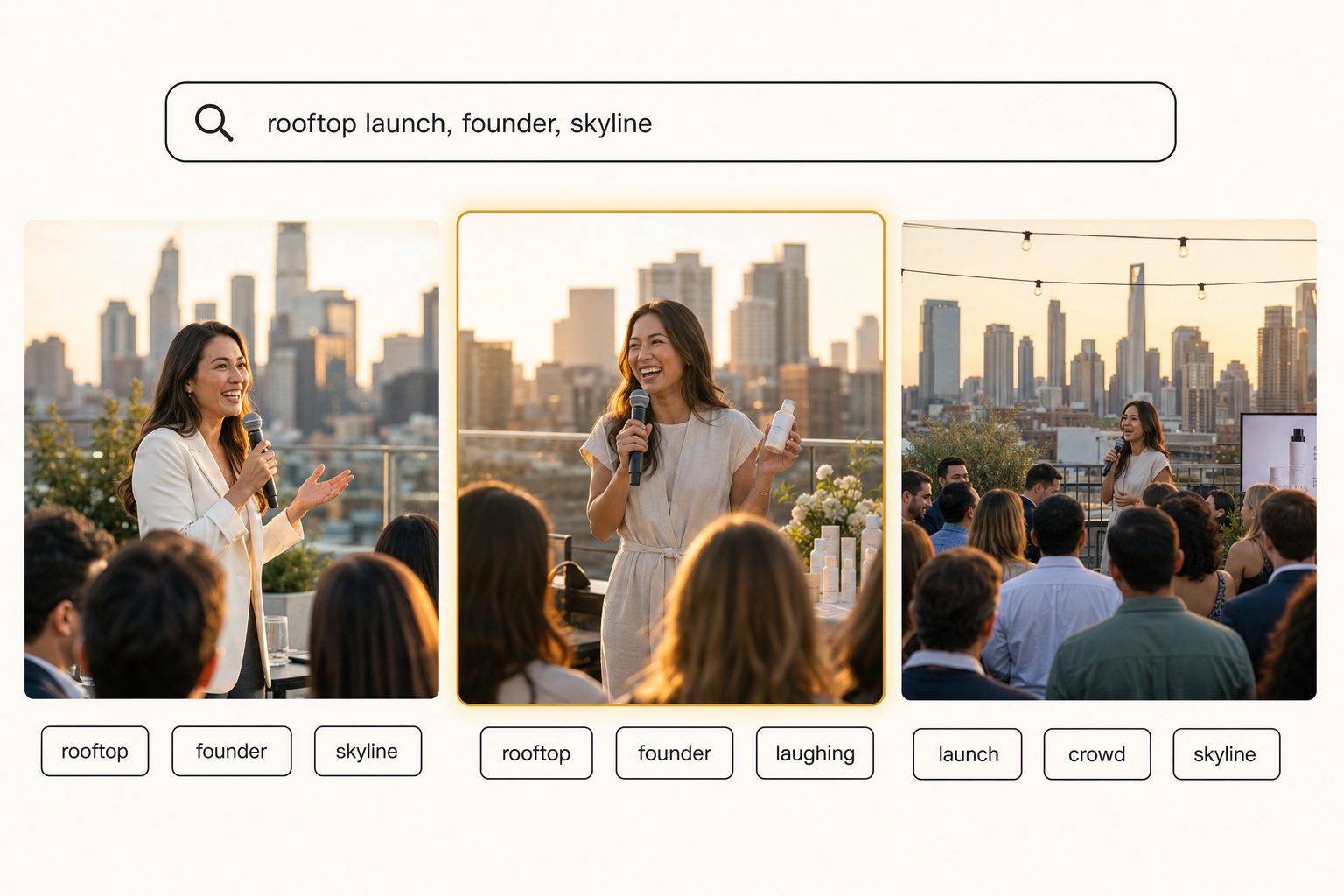Choose the "launch" tag
Image resolution: width=1344 pixels, height=896 pixels.
(968, 753)
